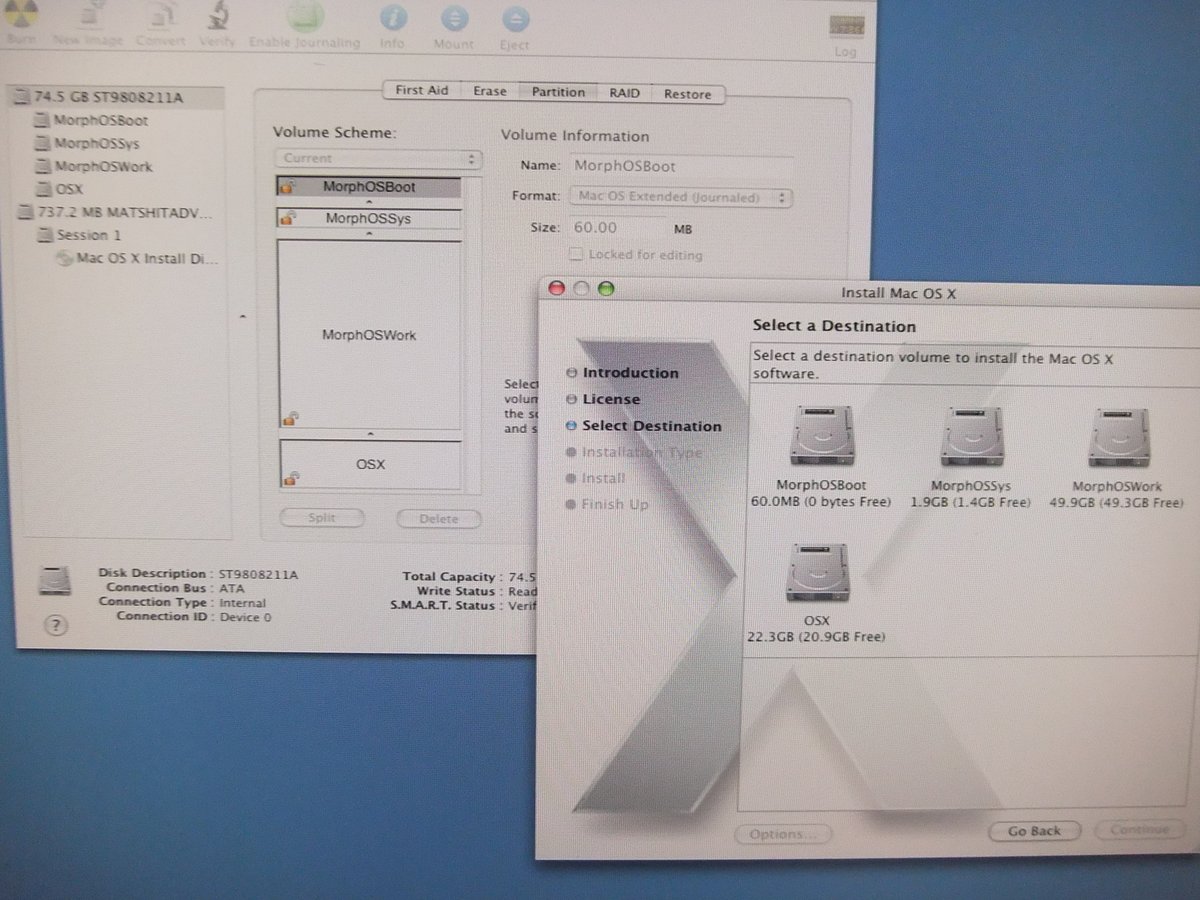Click the Disk Utility help question mark
This screenshot has height=900, width=1200.
56,625
